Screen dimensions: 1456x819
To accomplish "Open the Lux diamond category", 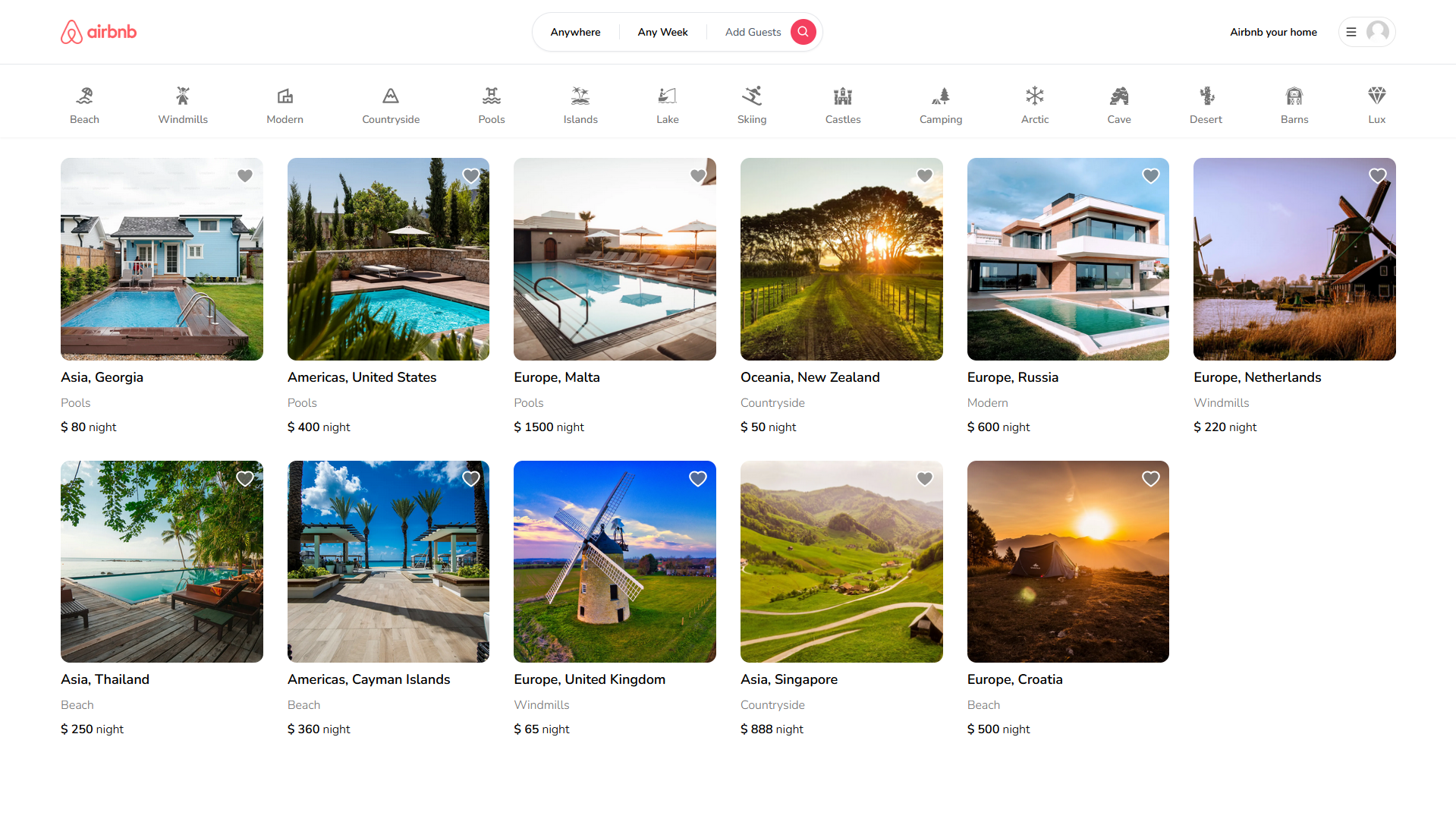I will tap(1376, 96).
